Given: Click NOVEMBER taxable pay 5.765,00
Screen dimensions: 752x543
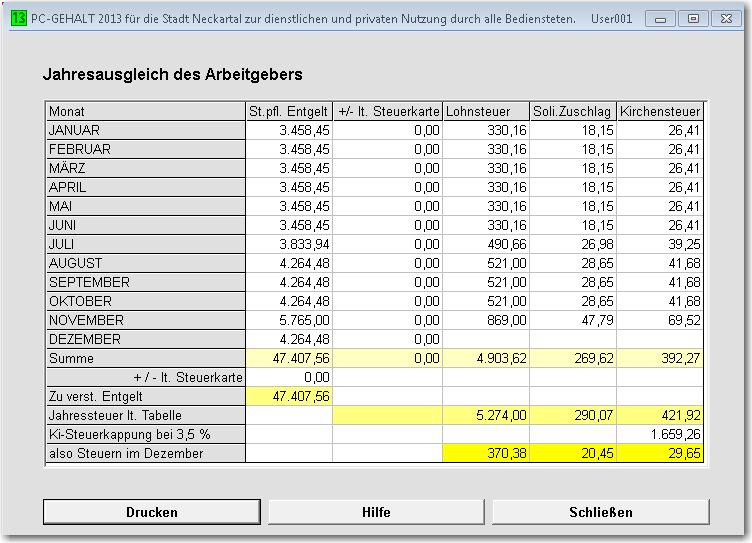Looking at the screenshot, I should 289,320.
